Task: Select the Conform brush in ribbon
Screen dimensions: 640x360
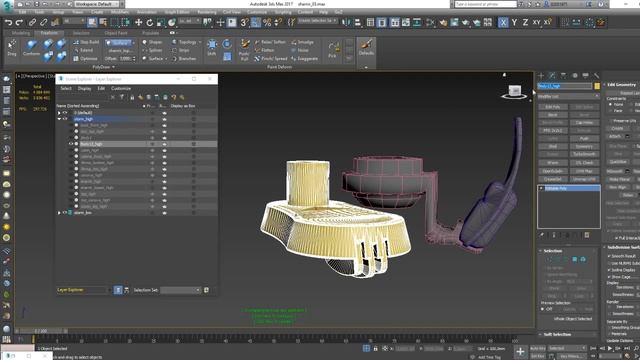Action: click(x=31, y=48)
